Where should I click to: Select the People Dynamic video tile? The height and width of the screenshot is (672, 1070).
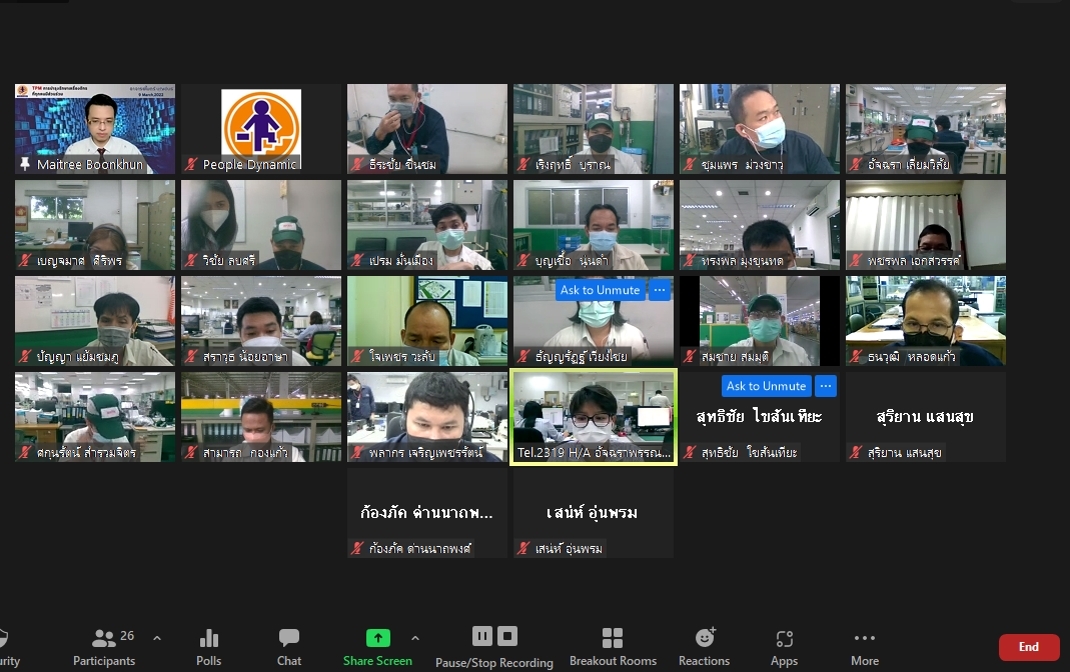261,128
